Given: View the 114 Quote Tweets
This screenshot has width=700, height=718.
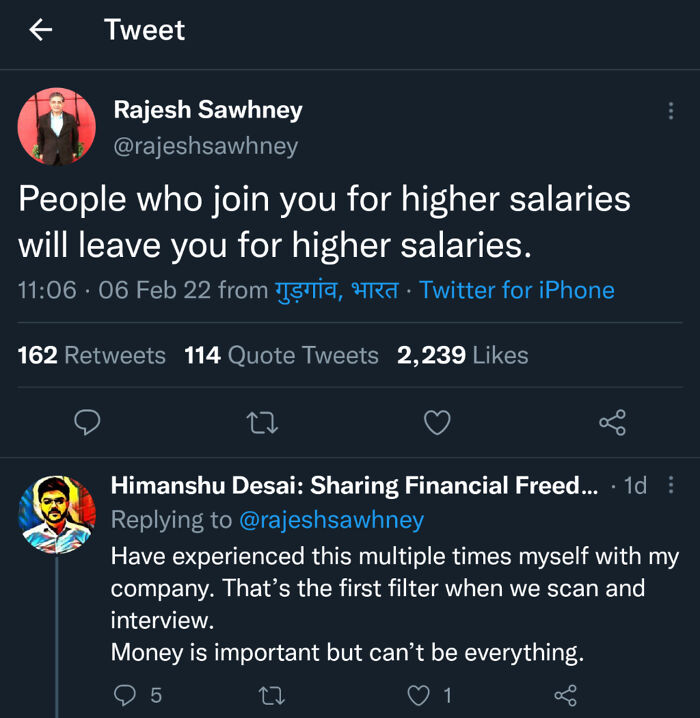Looking at the screenshot, I should (281, 355).
